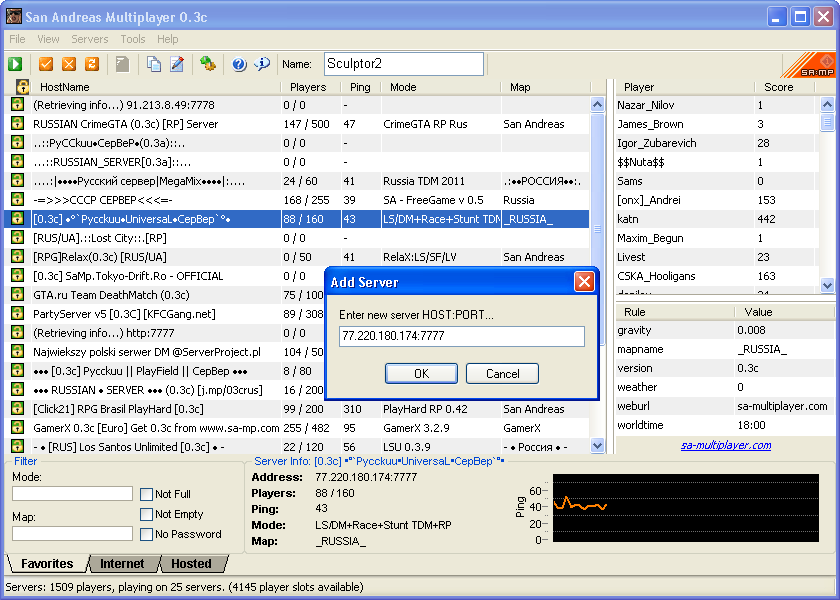The width and height of the screenshot is (840, 600).
Task: Click the Name field containing Sculptor2
Action: 404,64
